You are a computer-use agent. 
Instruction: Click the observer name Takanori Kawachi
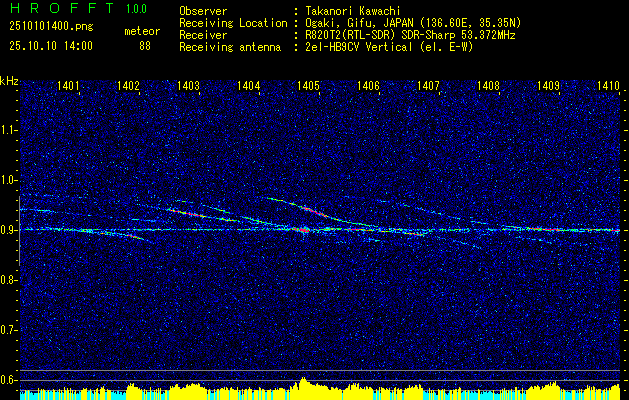353,12
